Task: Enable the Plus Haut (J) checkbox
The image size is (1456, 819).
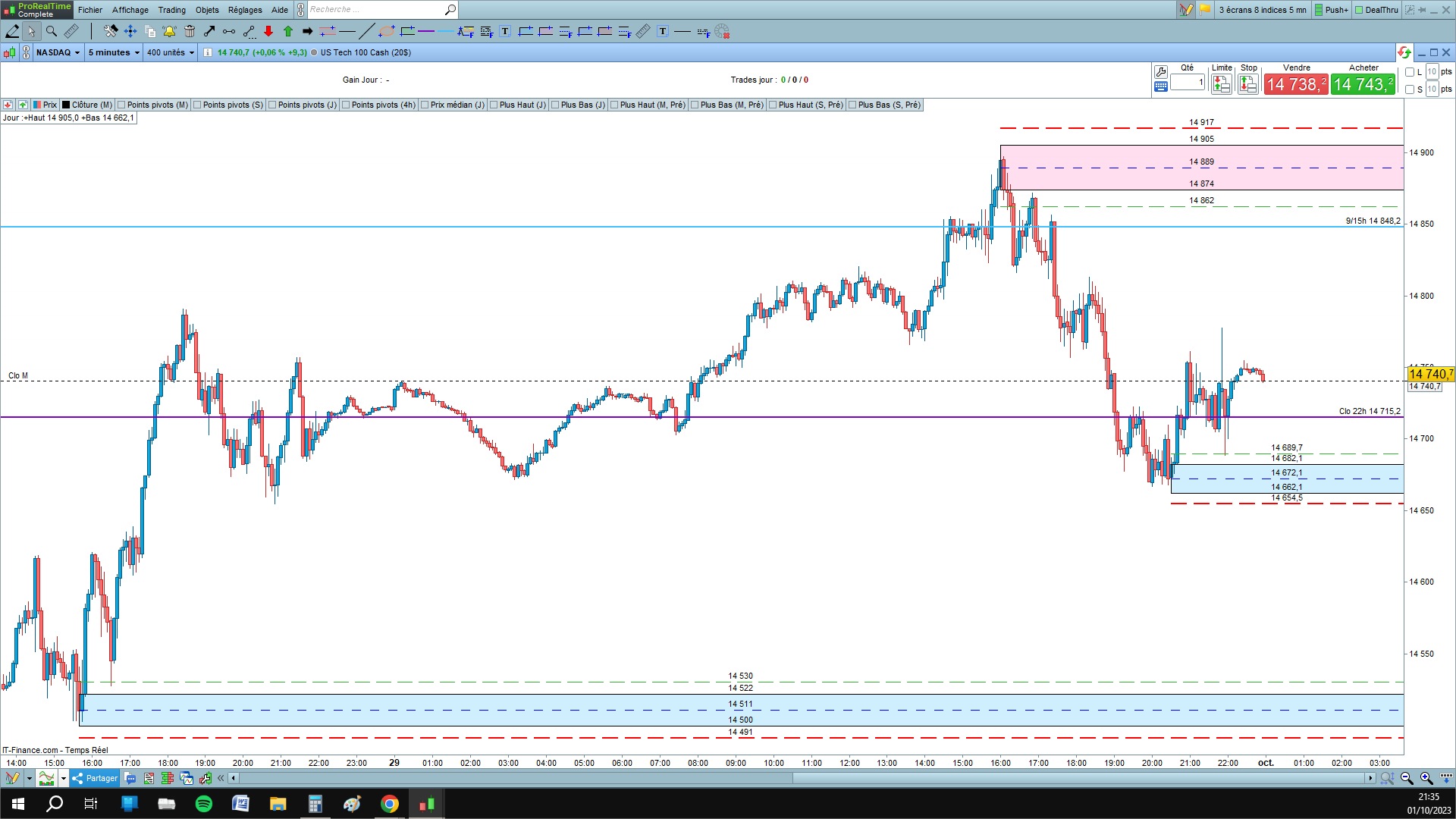Action: pos(494,105)
